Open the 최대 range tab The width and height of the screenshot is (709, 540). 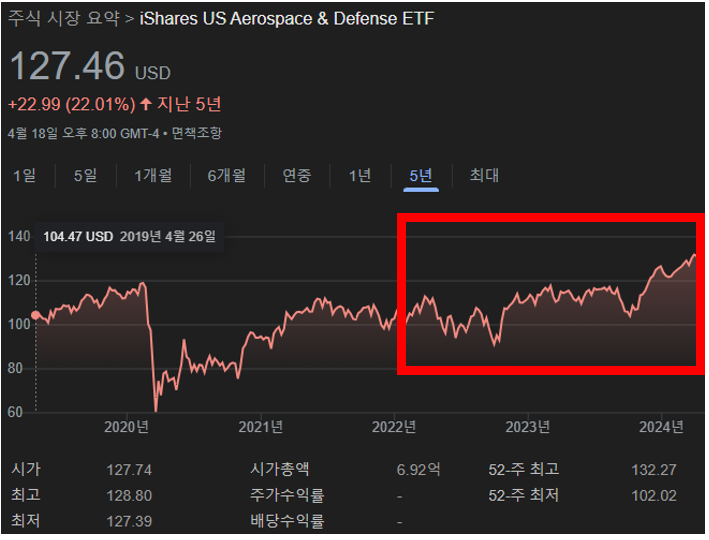[484, 175]
